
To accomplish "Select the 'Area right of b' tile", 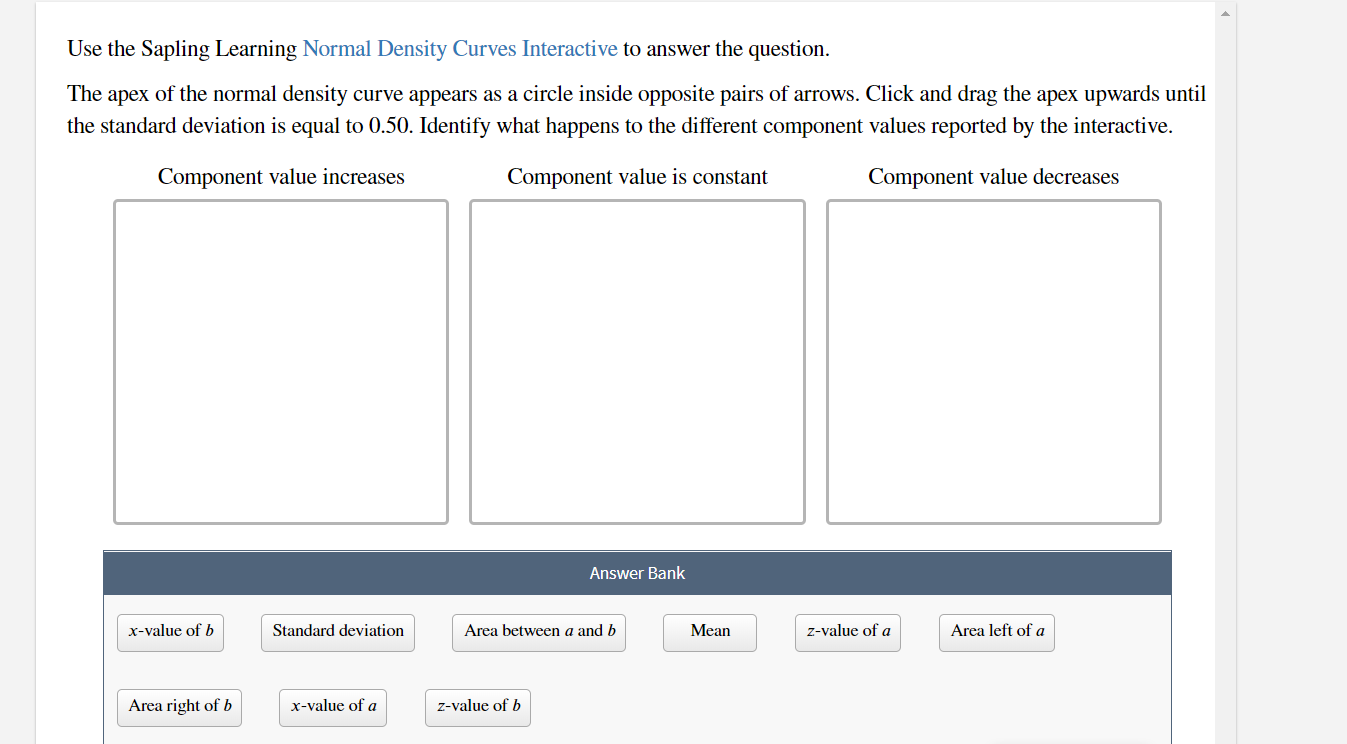I will tap(179, 707).
